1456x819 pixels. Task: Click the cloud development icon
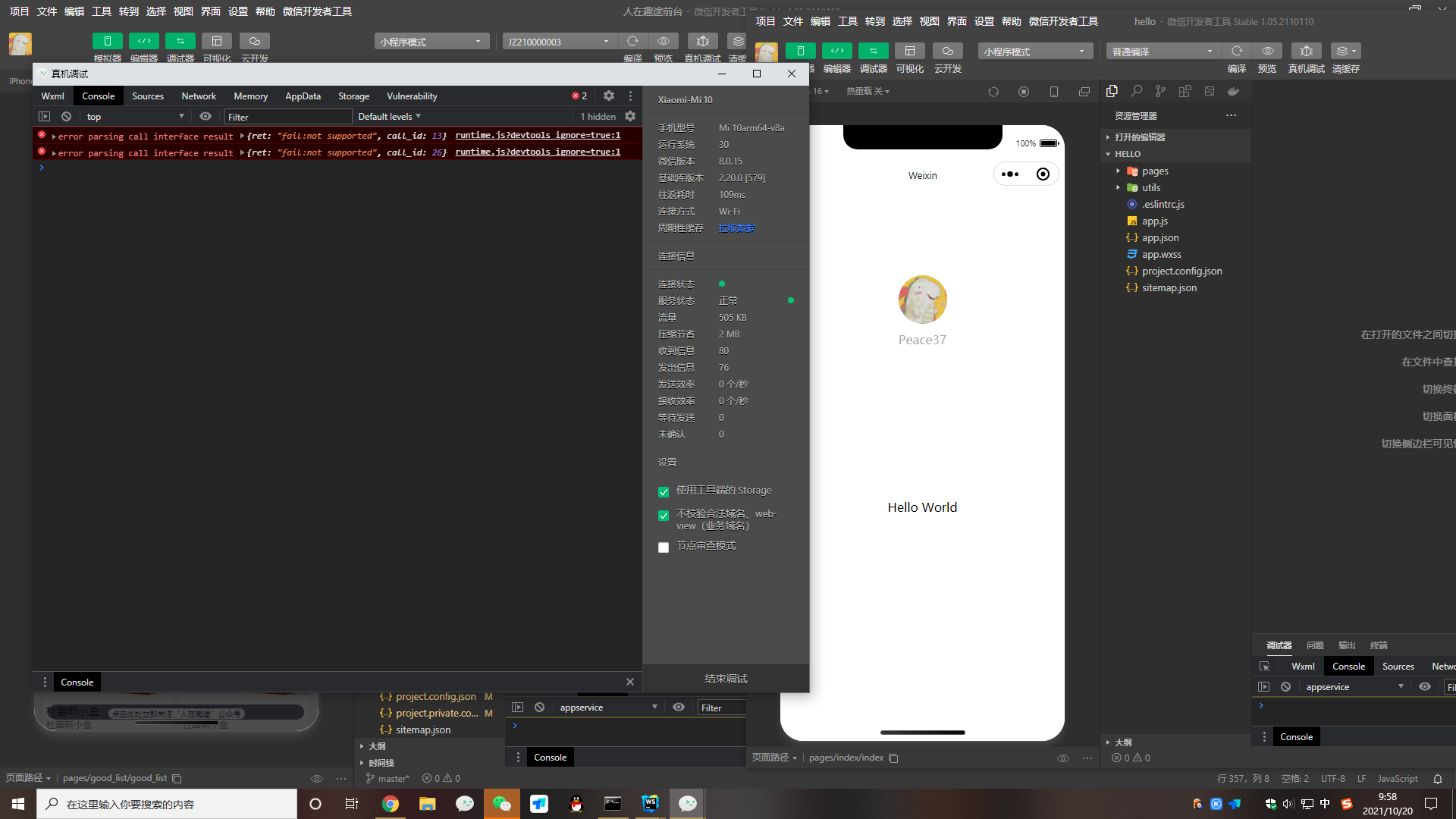tap(947, 51)
